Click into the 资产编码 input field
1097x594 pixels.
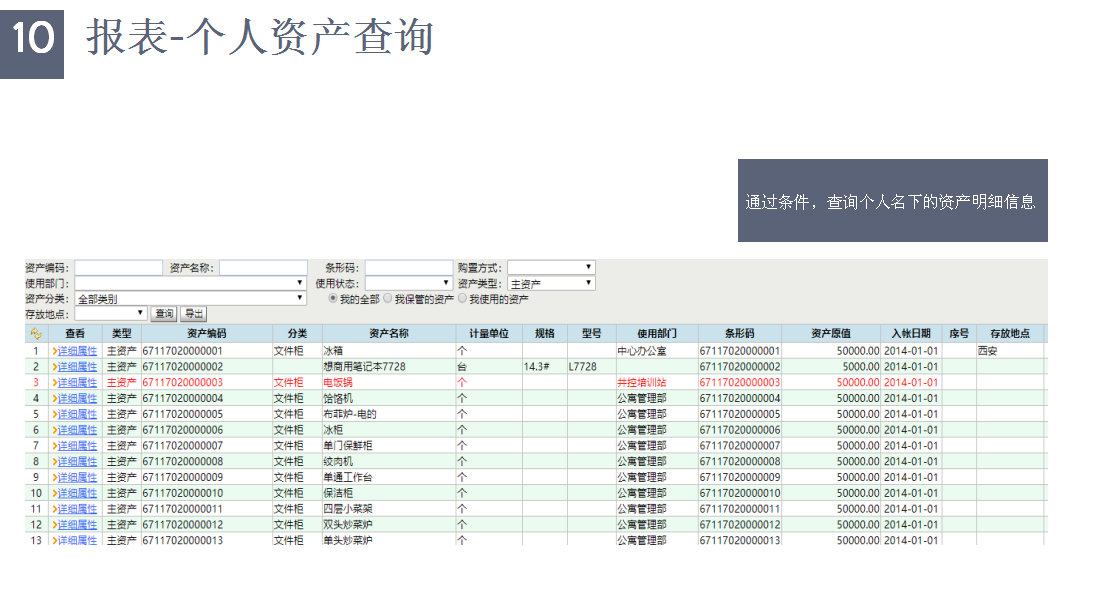118,268
